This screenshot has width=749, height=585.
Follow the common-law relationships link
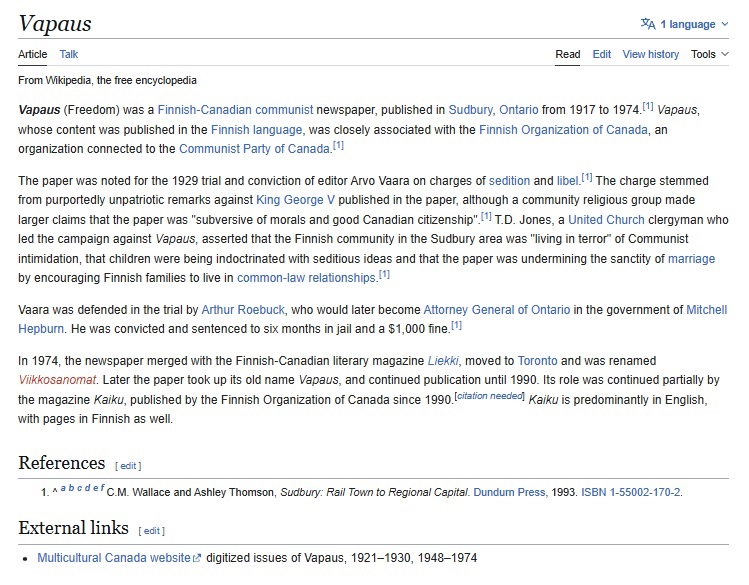tap(306, 278)
